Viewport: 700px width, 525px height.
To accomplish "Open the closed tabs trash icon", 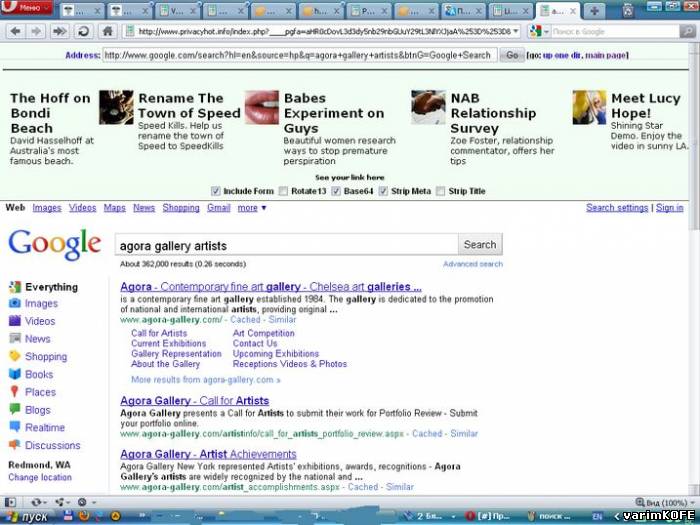I will (x=628, y=11).
